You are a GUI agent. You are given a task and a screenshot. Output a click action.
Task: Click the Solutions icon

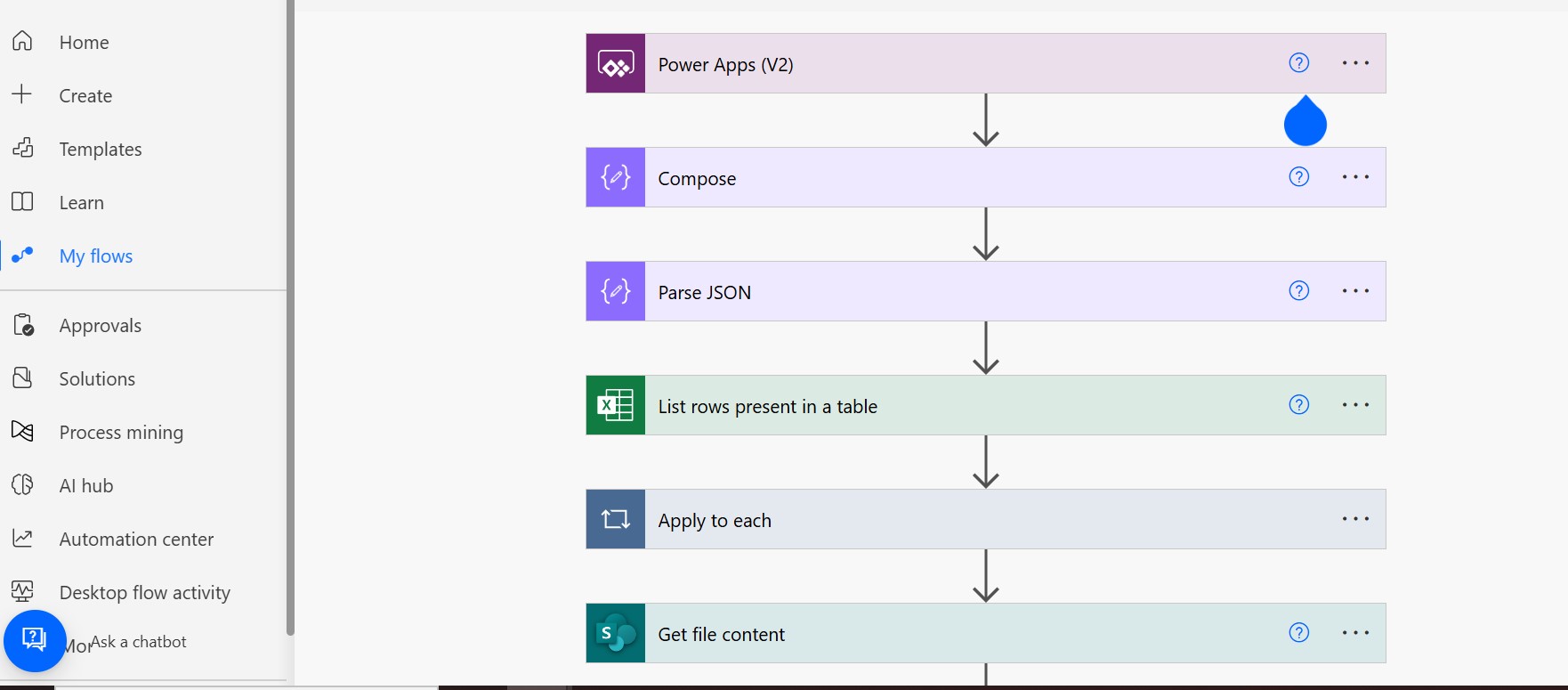[22, 378]
